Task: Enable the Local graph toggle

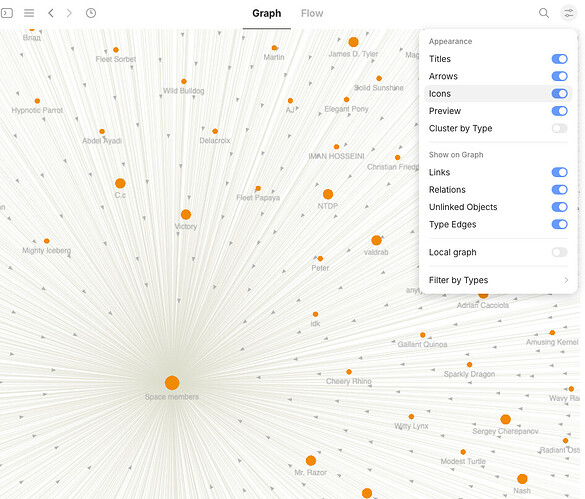Action: click(559, 252)
